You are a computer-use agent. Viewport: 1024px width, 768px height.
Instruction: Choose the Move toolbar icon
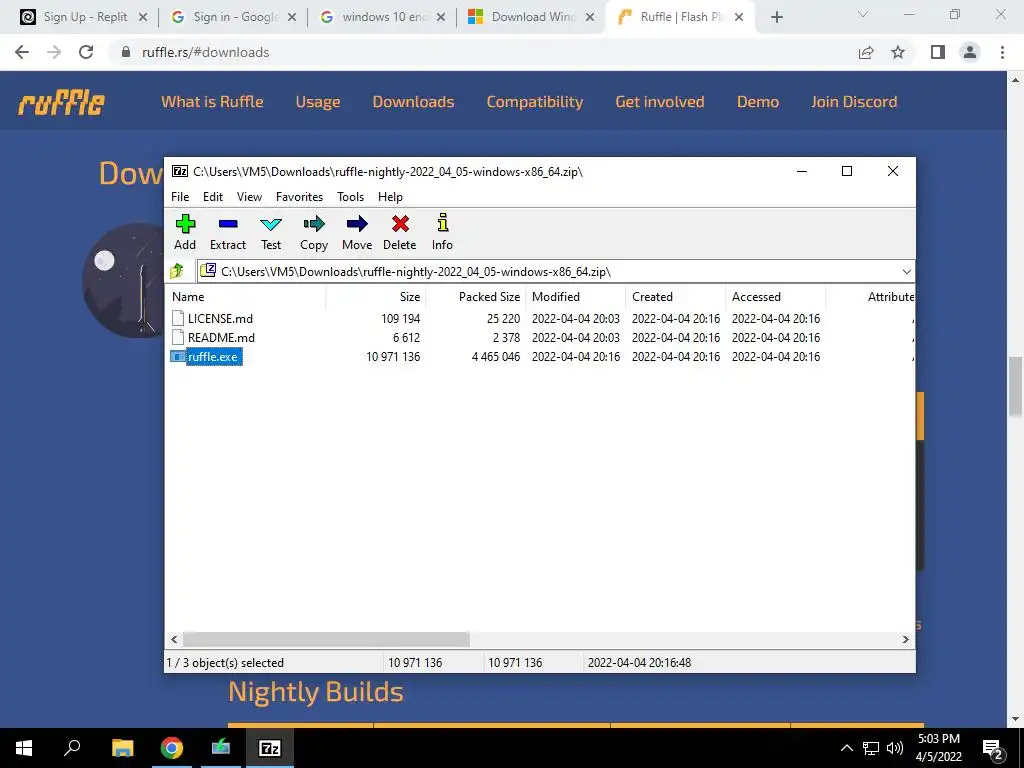pyautogui.click(x=357, y=232)
